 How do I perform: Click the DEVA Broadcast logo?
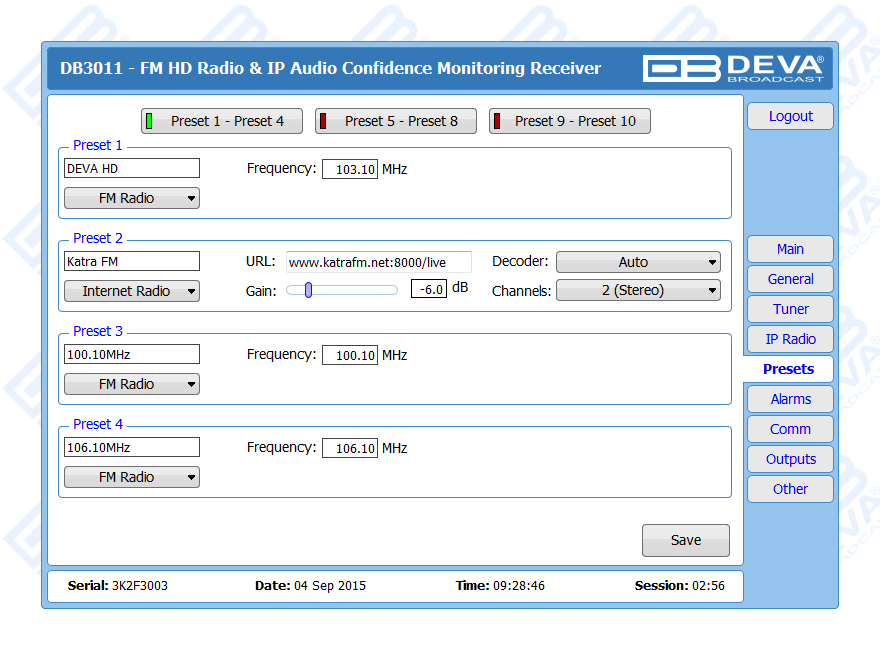coord(732,68)
